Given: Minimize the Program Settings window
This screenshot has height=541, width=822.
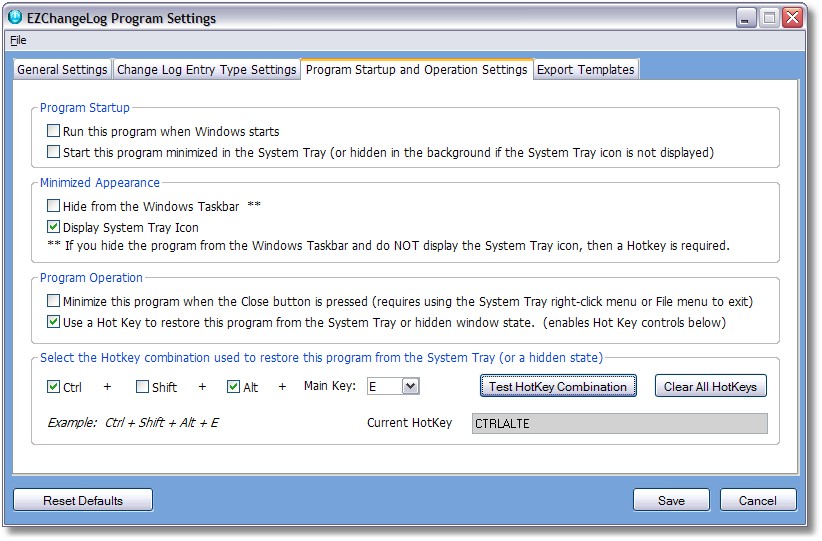Looking at the screenshot, I should click(745, 18).
